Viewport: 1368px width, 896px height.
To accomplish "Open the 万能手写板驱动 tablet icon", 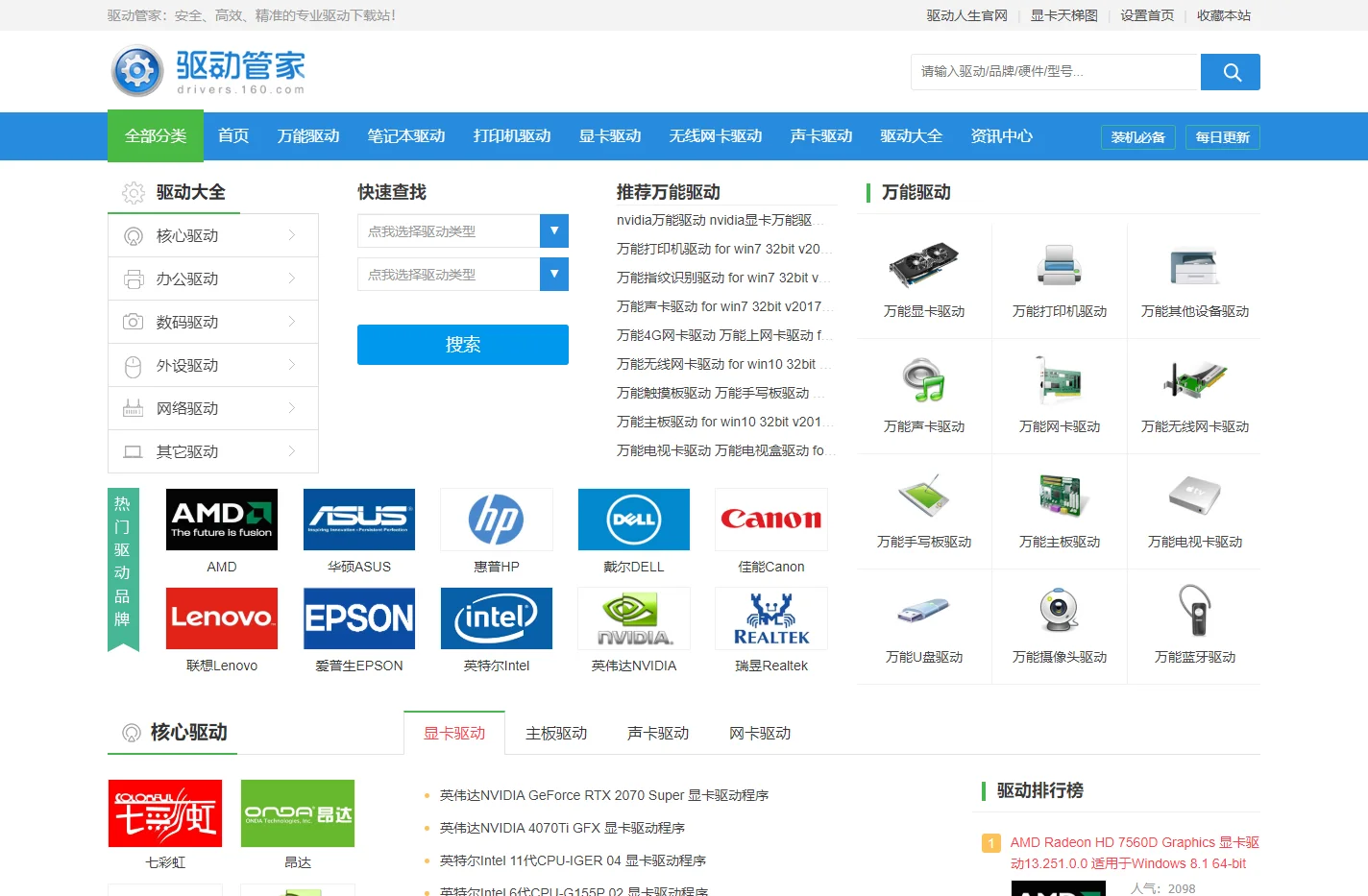I will tap(924, 496).
